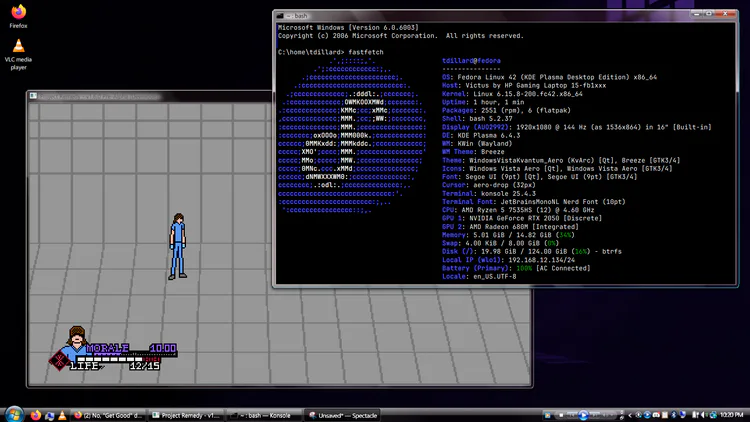This screenshot has height=422, width=750.
Task: Click the media player previous track button in the taskbar
Action: point(572,414)
